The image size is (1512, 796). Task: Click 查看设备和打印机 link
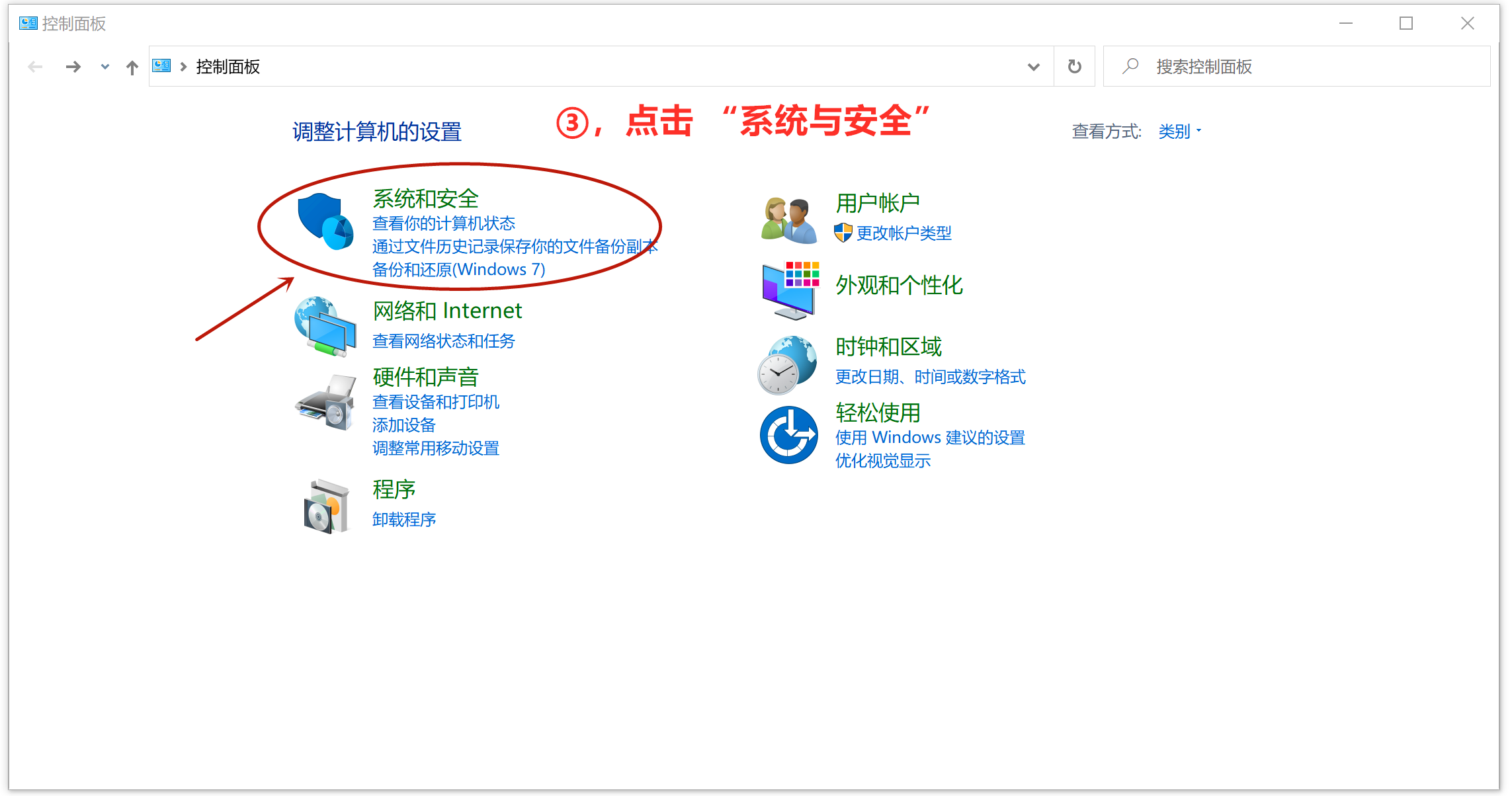coord(435,402)
